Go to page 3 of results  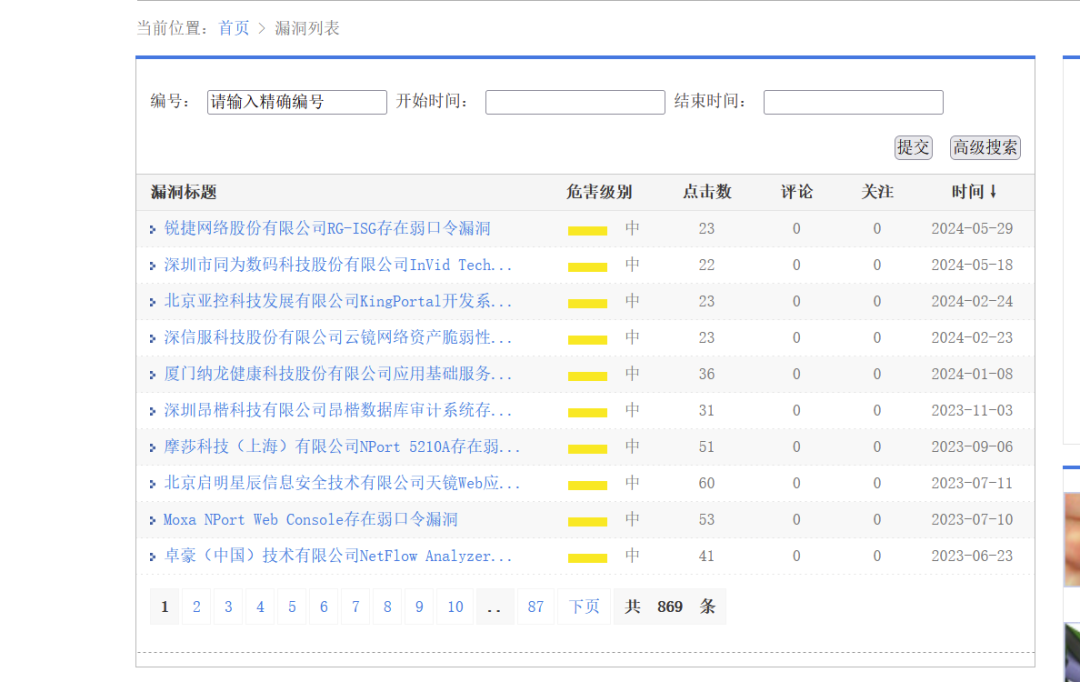coord(228,607)
